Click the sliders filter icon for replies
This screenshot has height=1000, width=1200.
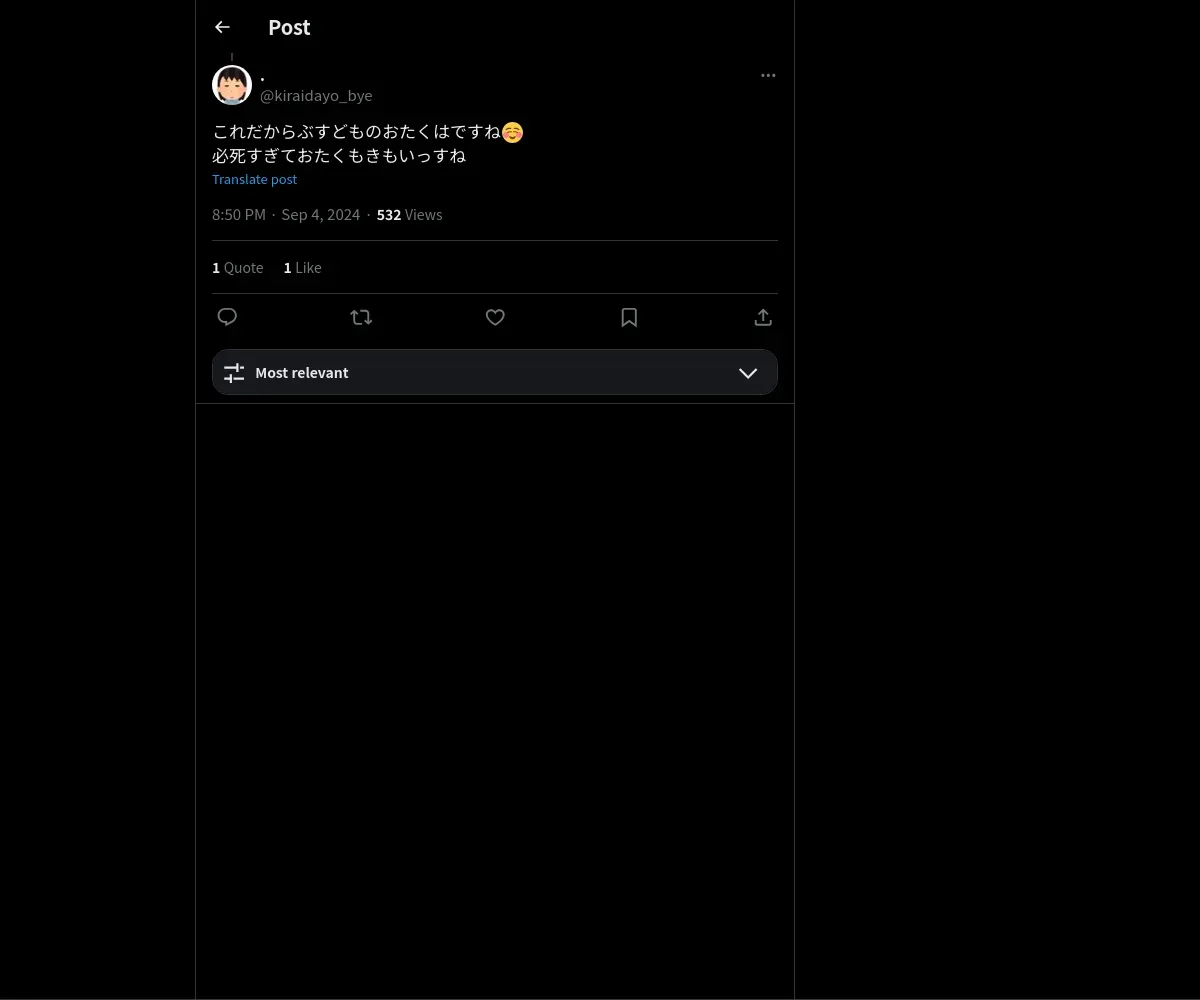(x=234, y=373)
